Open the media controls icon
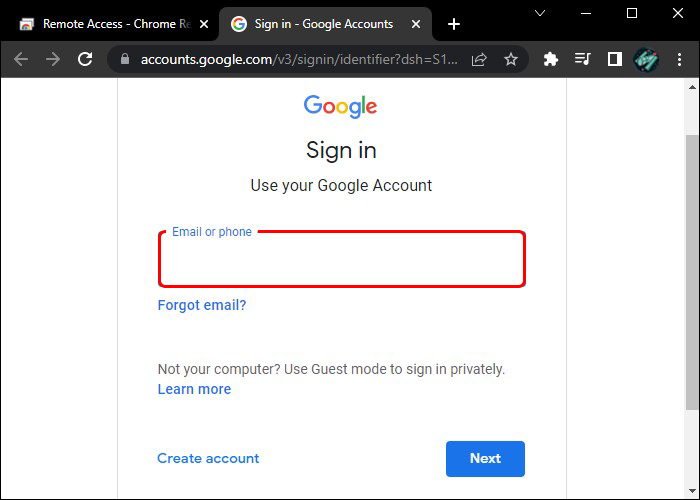Viewport: 700px width, 500px height. (x=582, y=60)
